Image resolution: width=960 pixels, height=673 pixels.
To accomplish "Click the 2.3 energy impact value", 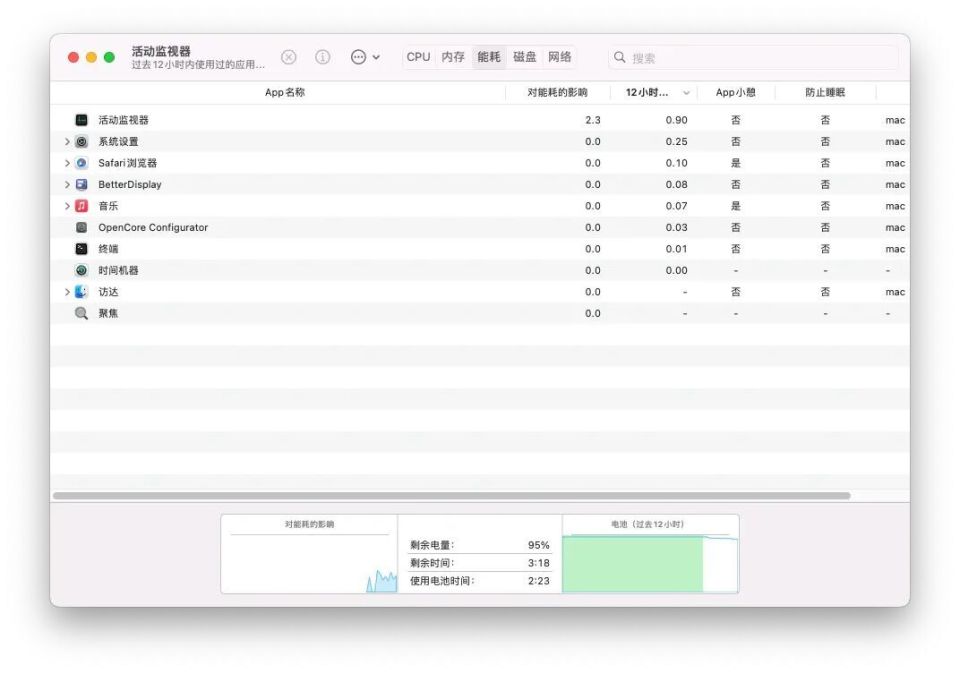I will [593, 120].
